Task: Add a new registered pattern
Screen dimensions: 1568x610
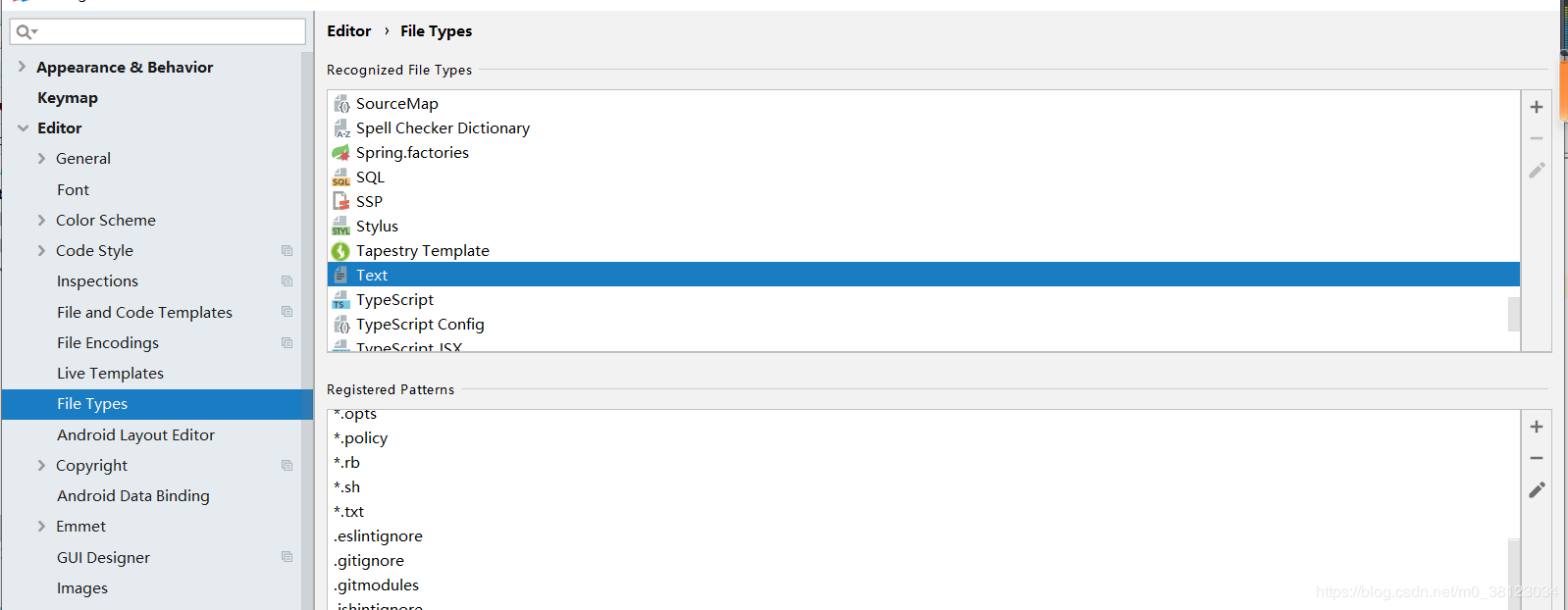Action: (1536, 427)
